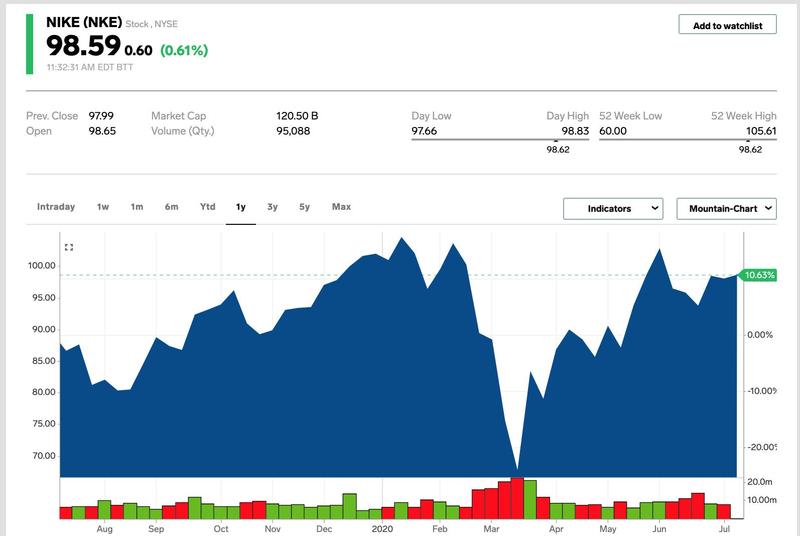Select the 1w range tab
Viewport: 800px width, 536px height.
coord(103,207)
